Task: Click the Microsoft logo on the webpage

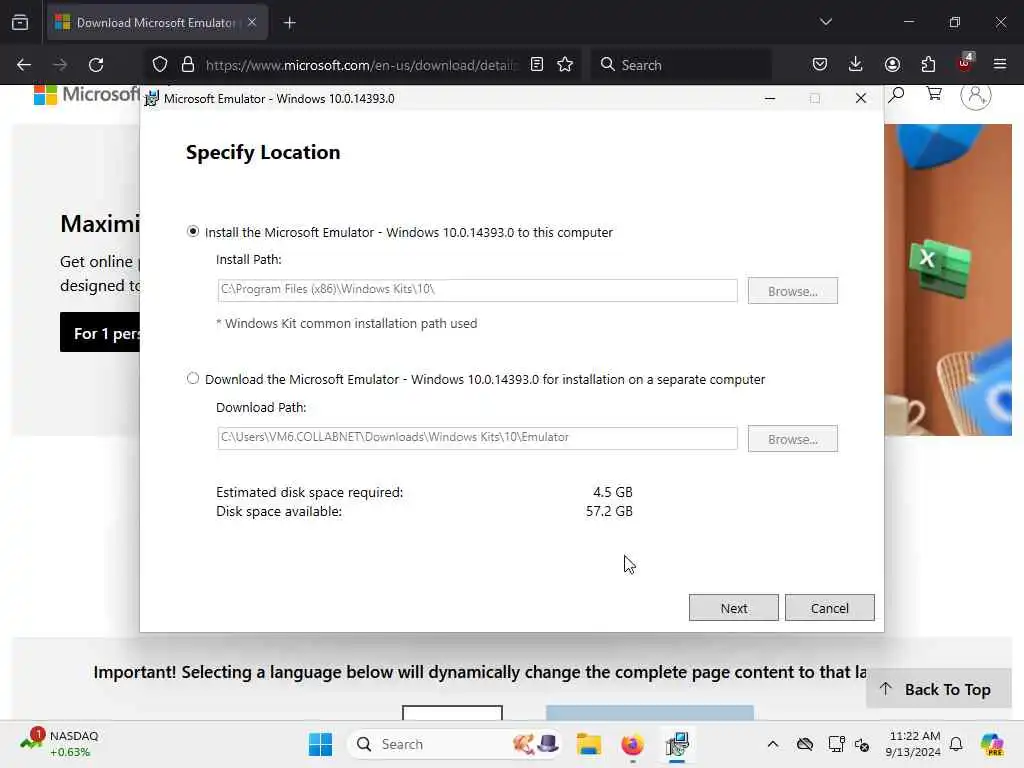Action: coord(86,95)
